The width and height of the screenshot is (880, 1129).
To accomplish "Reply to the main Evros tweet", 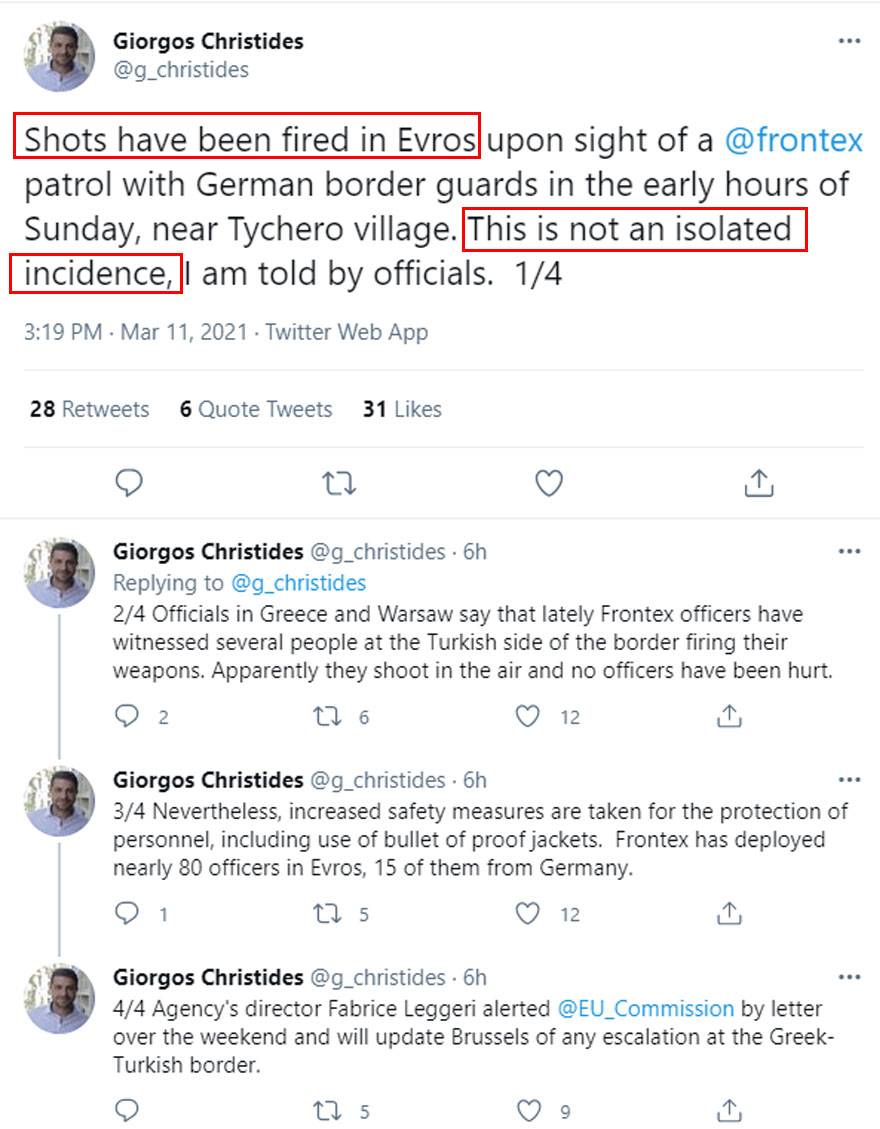I will 130,484.
